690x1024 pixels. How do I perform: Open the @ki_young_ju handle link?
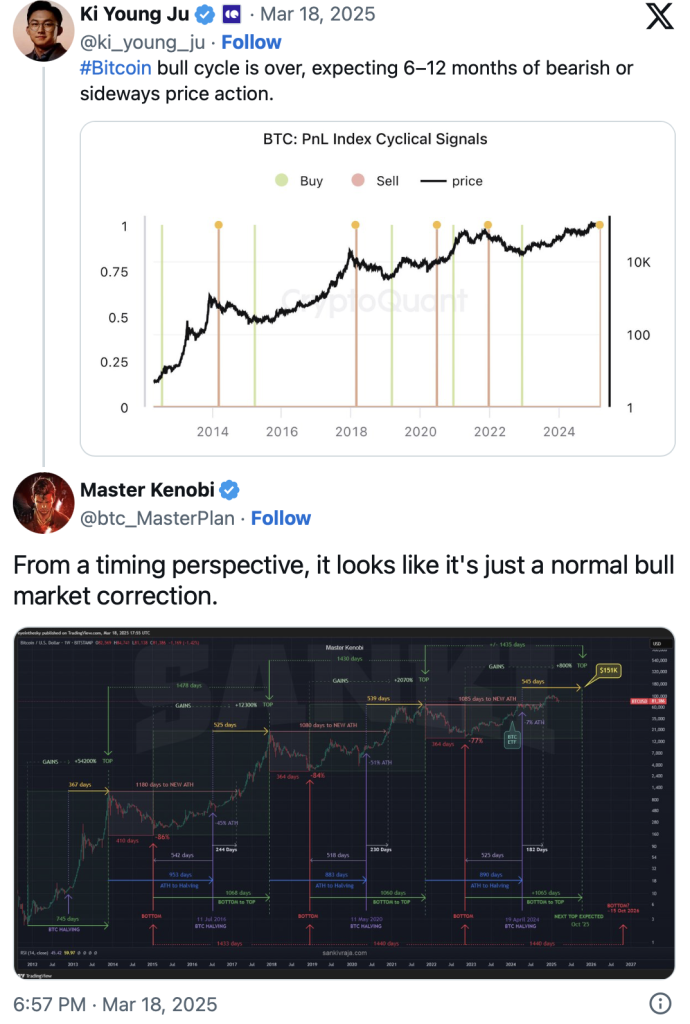pyautogui.click(x=142, y=42)
